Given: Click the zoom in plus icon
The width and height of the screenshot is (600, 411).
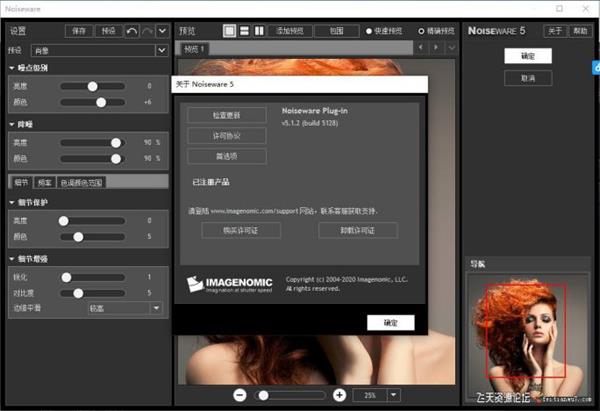Looking at the screenshot, I should 340,395.
